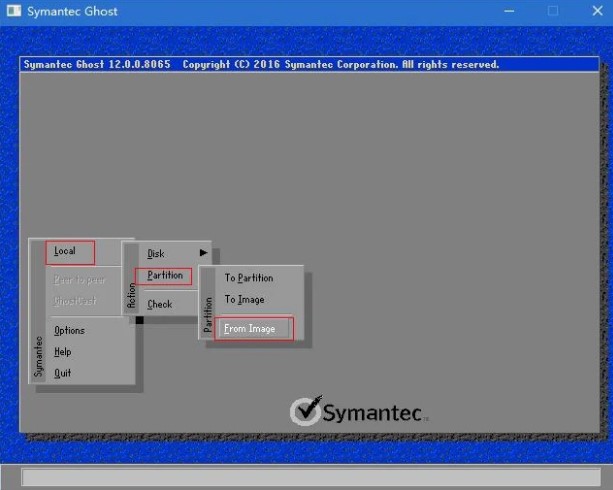Expand the Disk submenu arrow

204,253
